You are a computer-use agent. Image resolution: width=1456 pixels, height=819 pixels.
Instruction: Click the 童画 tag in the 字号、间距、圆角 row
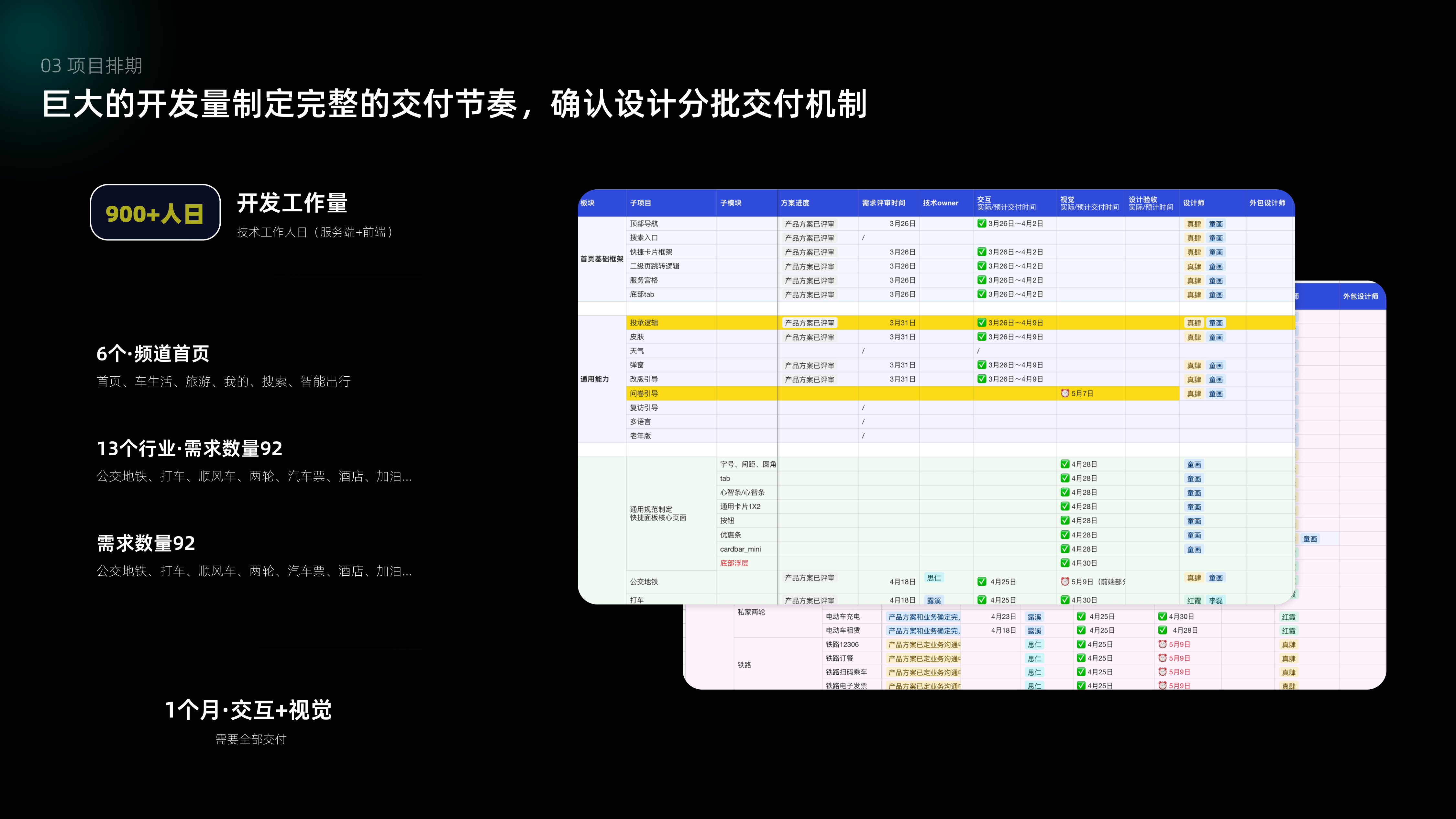[1194, 465]
